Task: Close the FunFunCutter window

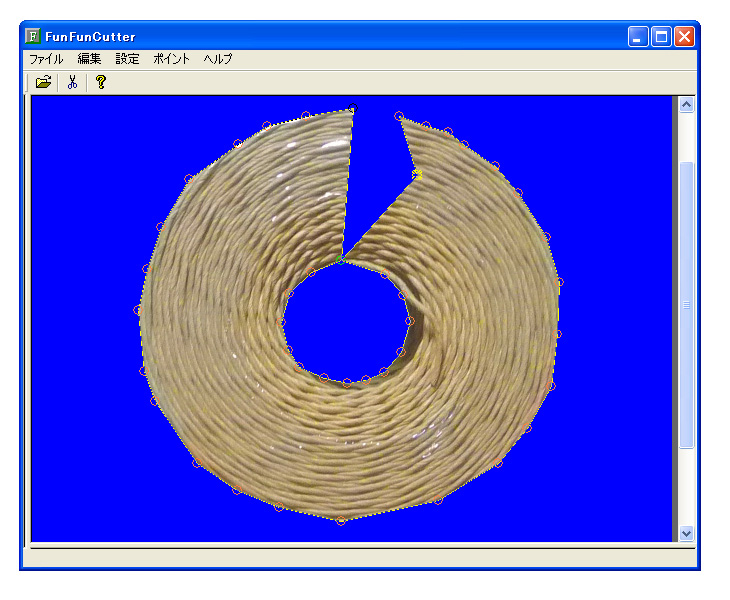Action: pos(684,36)
